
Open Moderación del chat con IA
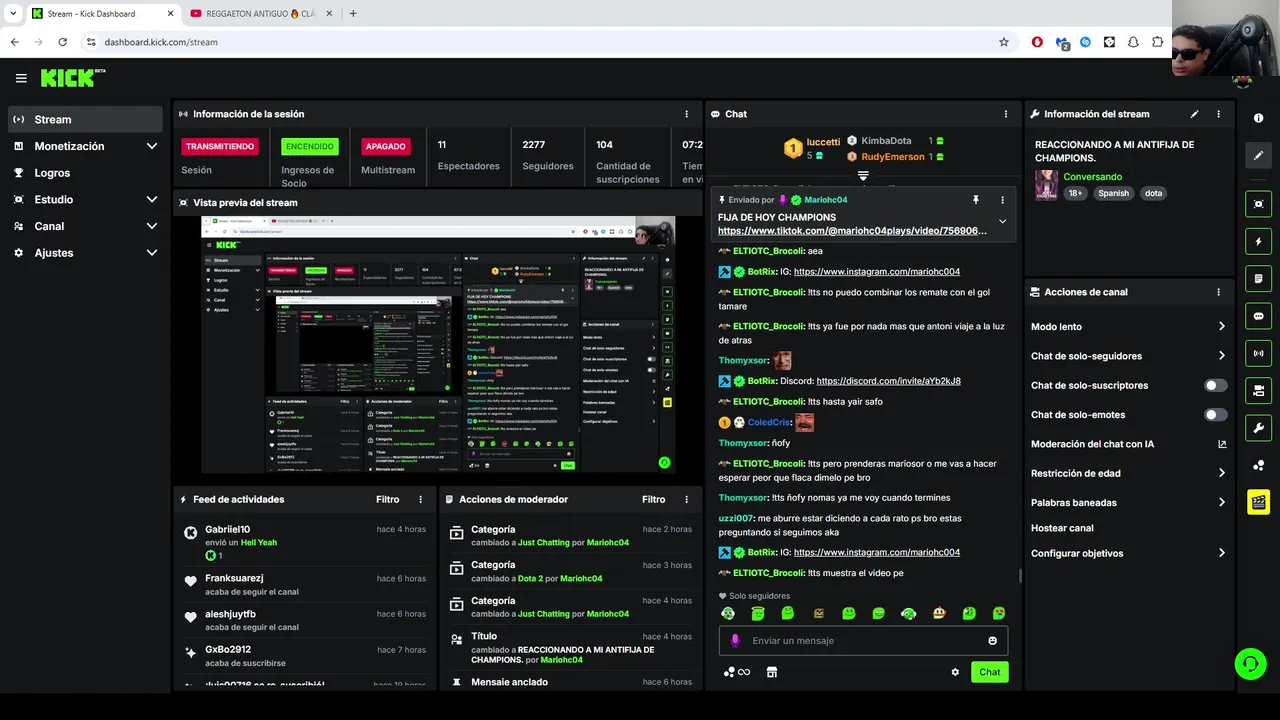click(x=1128, y=444)
